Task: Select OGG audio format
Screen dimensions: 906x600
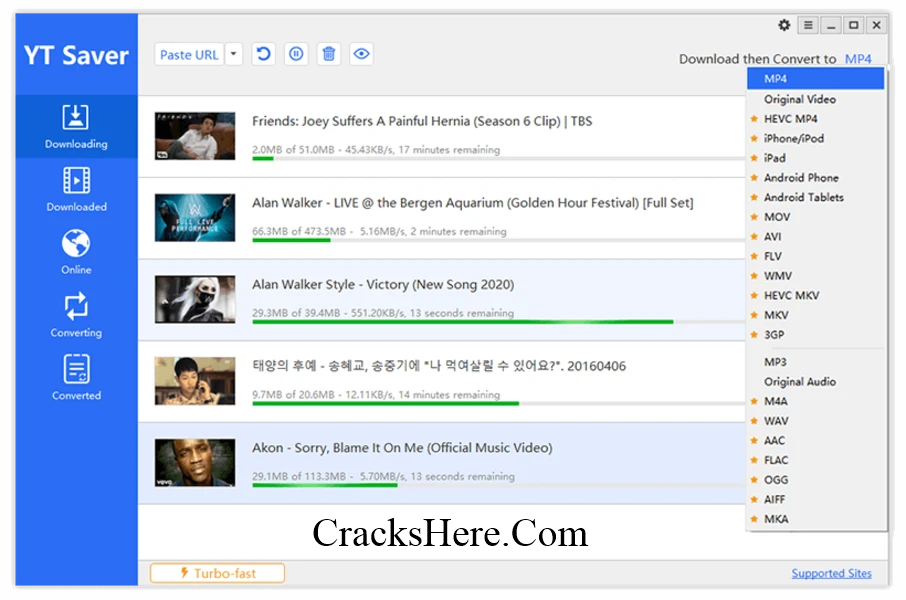Action: 815,480
